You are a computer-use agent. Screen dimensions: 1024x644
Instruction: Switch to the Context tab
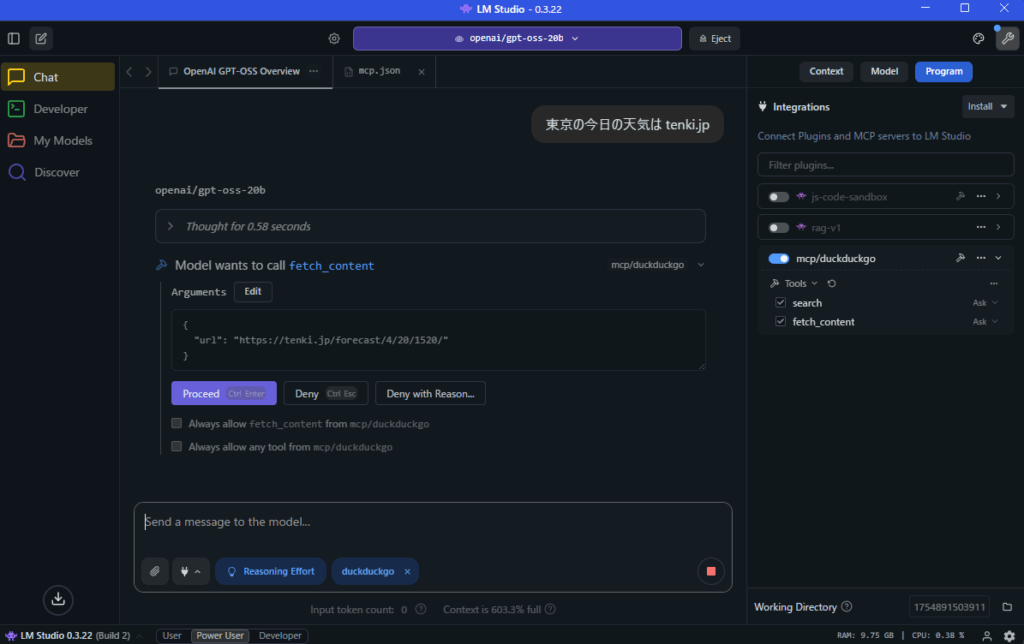click(x=826, y=71)
